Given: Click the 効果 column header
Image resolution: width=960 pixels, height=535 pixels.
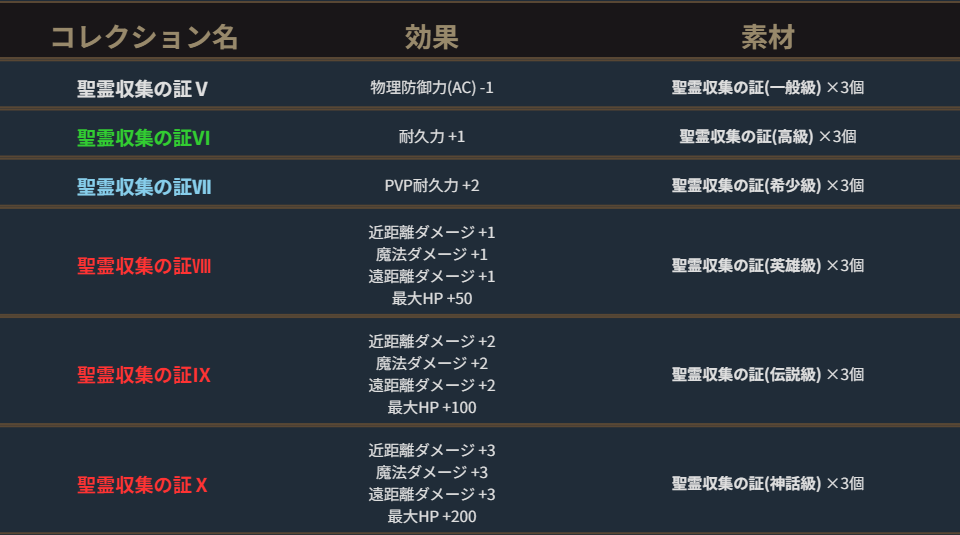Looking at the screenshot, I should tap(432, 38).
